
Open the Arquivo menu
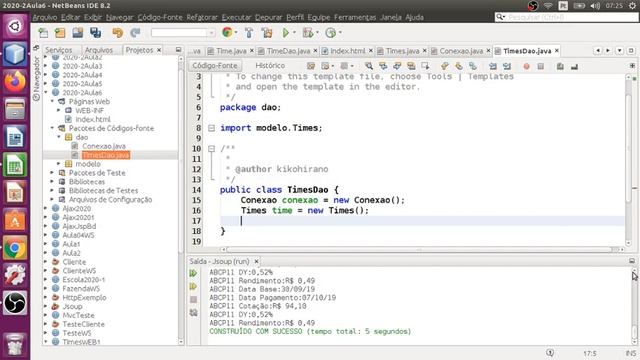pos(45,17)
